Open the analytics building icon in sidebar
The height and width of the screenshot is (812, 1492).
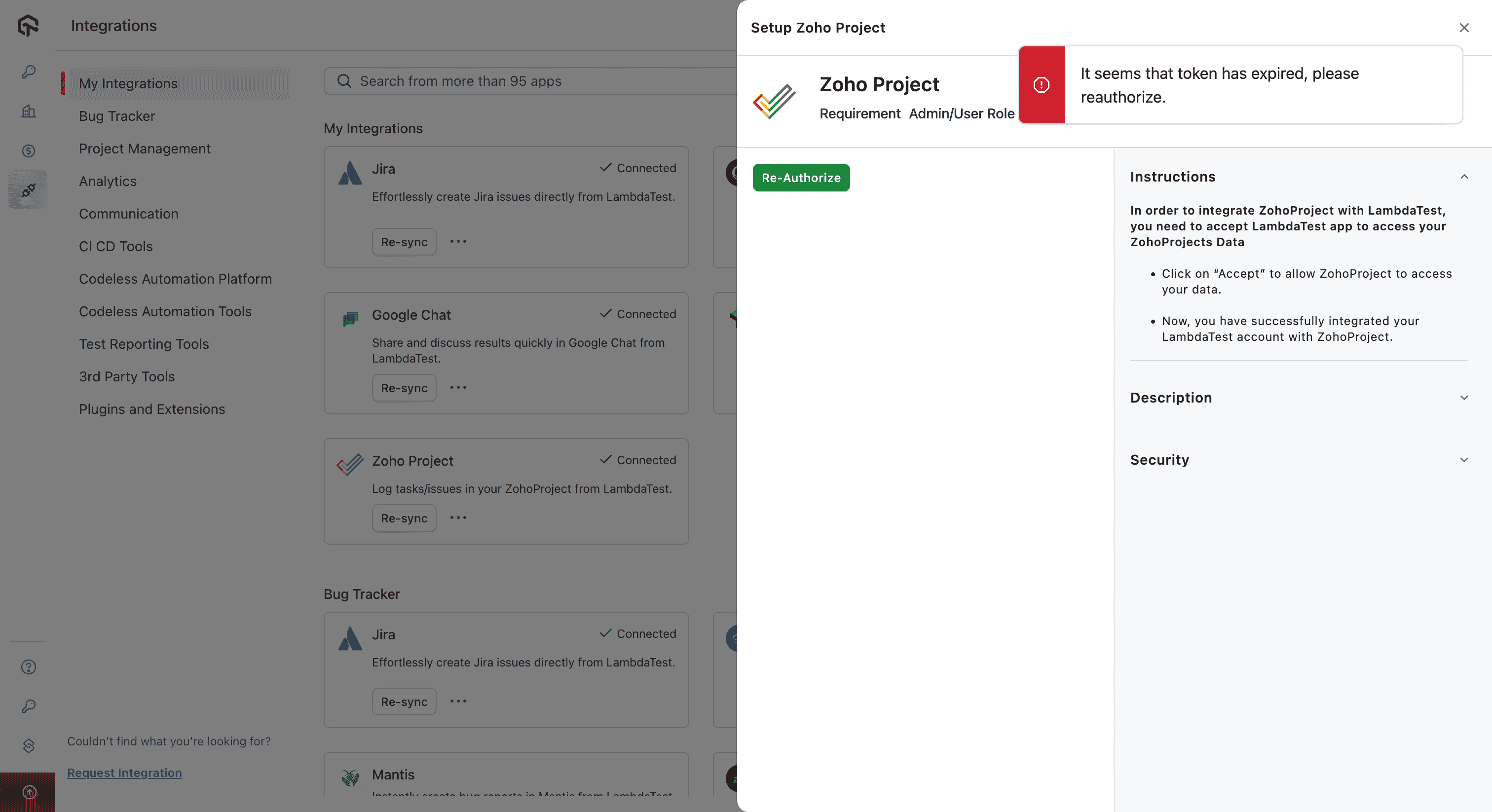(x=29, y=111)
